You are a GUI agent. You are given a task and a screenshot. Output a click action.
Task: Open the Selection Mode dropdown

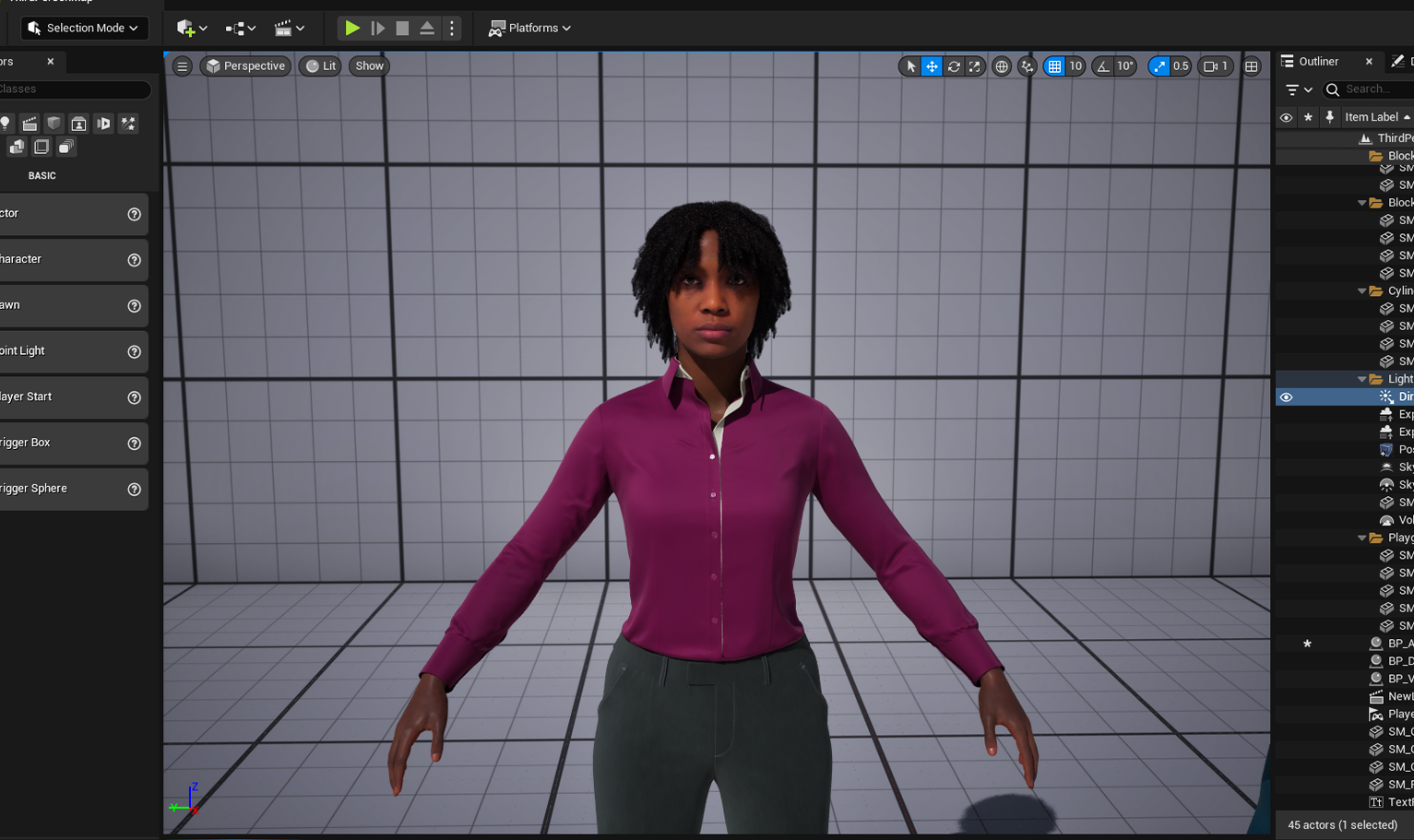point(84,28)
